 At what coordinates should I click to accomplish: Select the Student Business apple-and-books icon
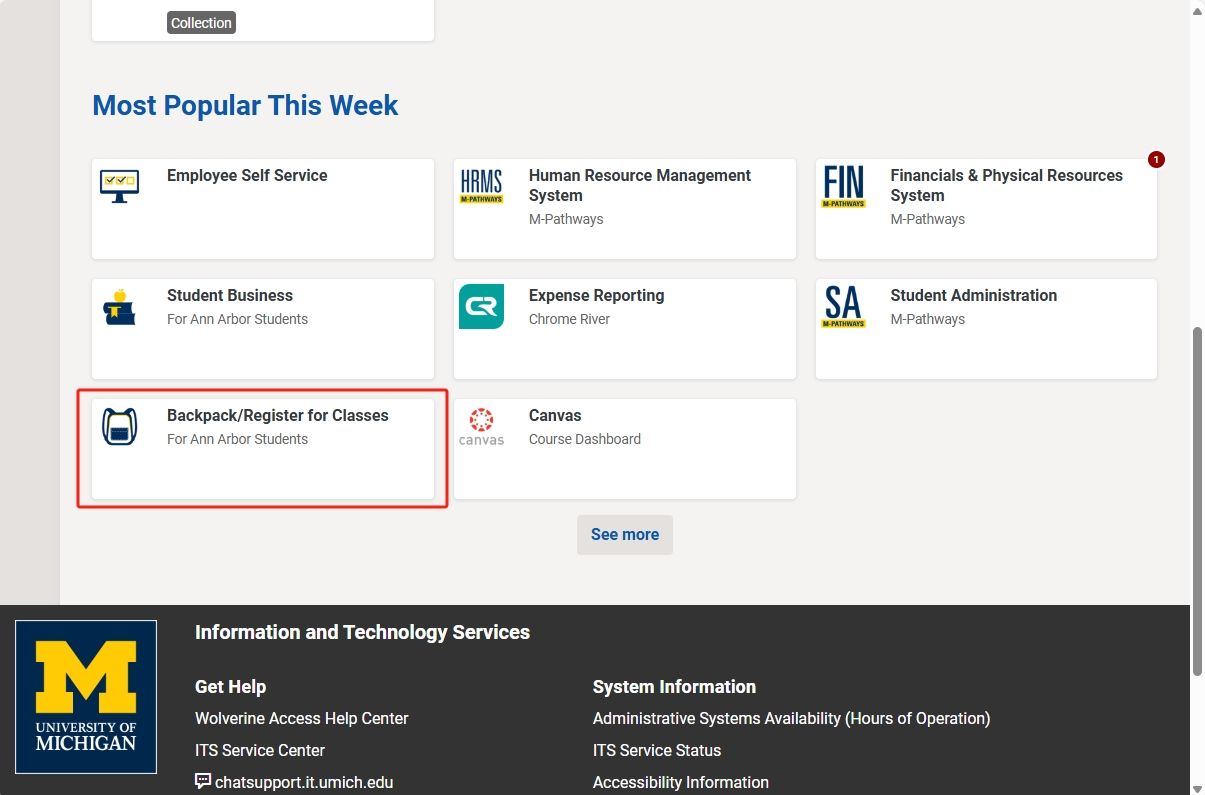tap(119, 306)
